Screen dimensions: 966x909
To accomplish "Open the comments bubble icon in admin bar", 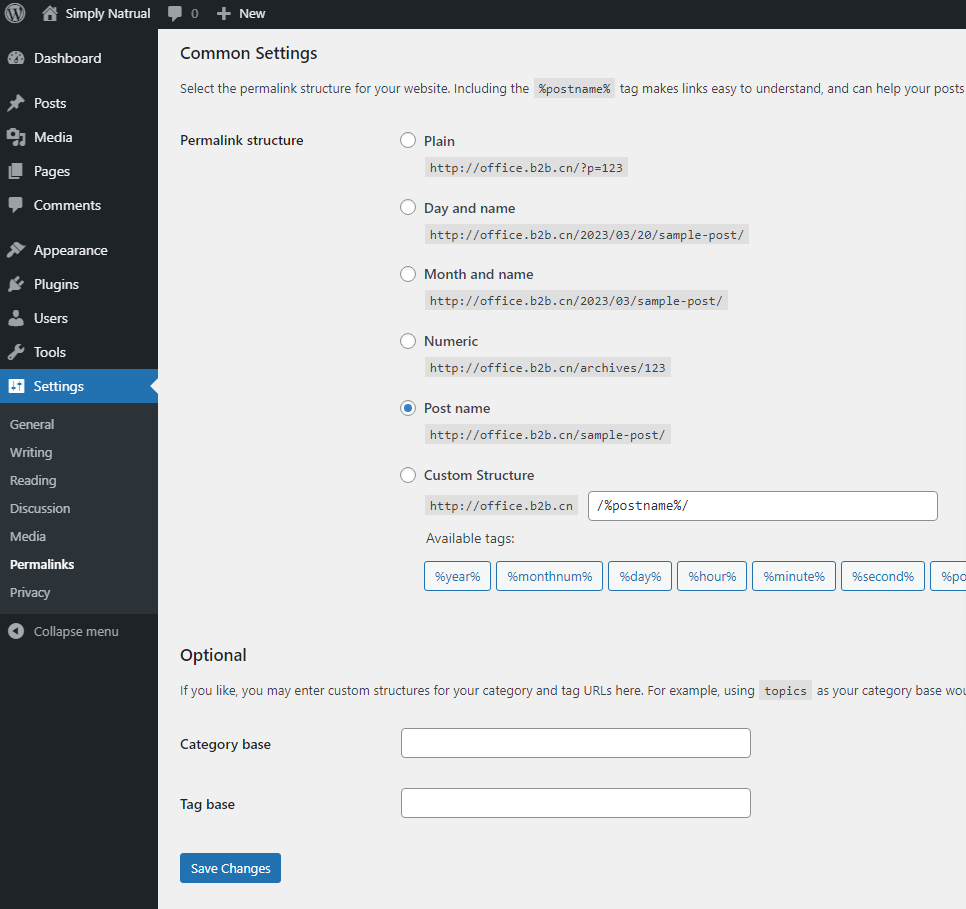I will pos(176,14).
